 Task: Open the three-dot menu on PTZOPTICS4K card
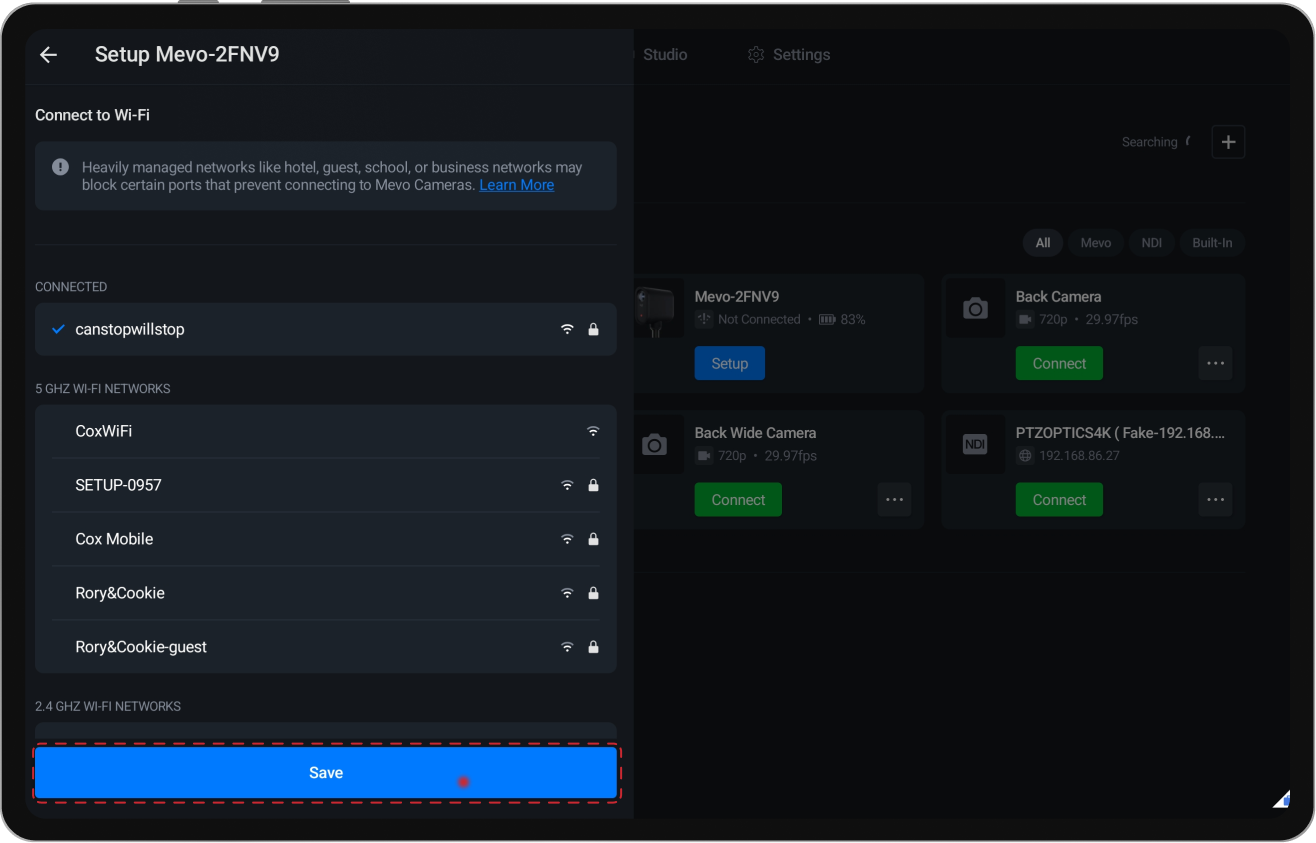[1215, 499]
